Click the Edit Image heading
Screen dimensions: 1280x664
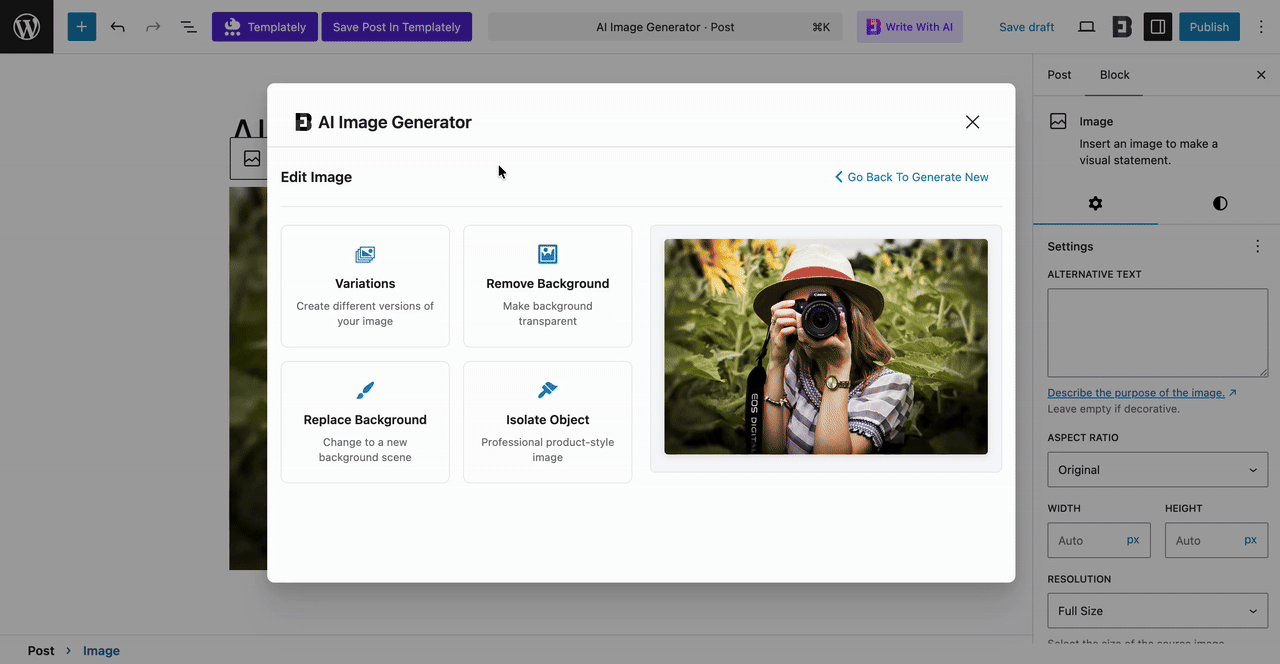click(316, 177)
